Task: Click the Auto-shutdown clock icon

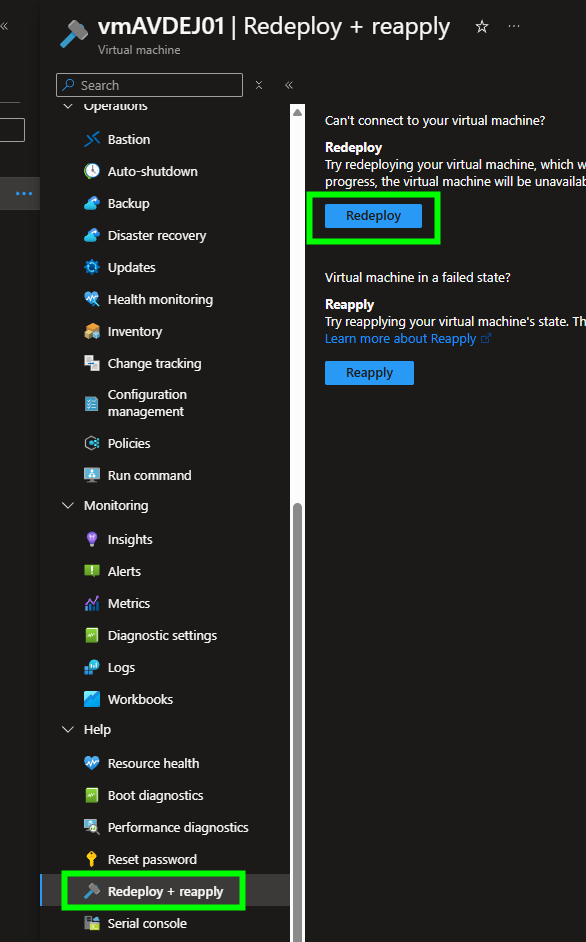Action: [x=92, y=171]
